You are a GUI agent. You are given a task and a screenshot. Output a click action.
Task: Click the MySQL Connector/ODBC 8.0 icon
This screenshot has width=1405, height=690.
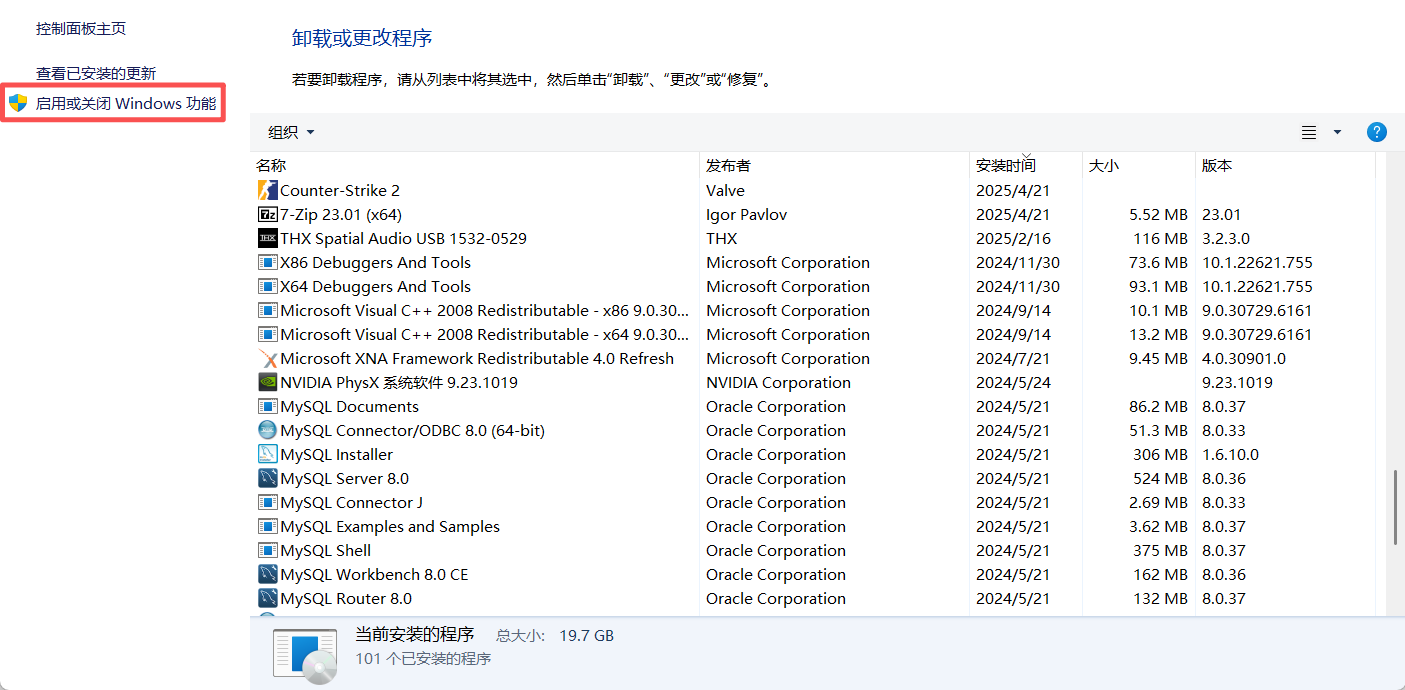pyautogui.click(x=267, y=430)
